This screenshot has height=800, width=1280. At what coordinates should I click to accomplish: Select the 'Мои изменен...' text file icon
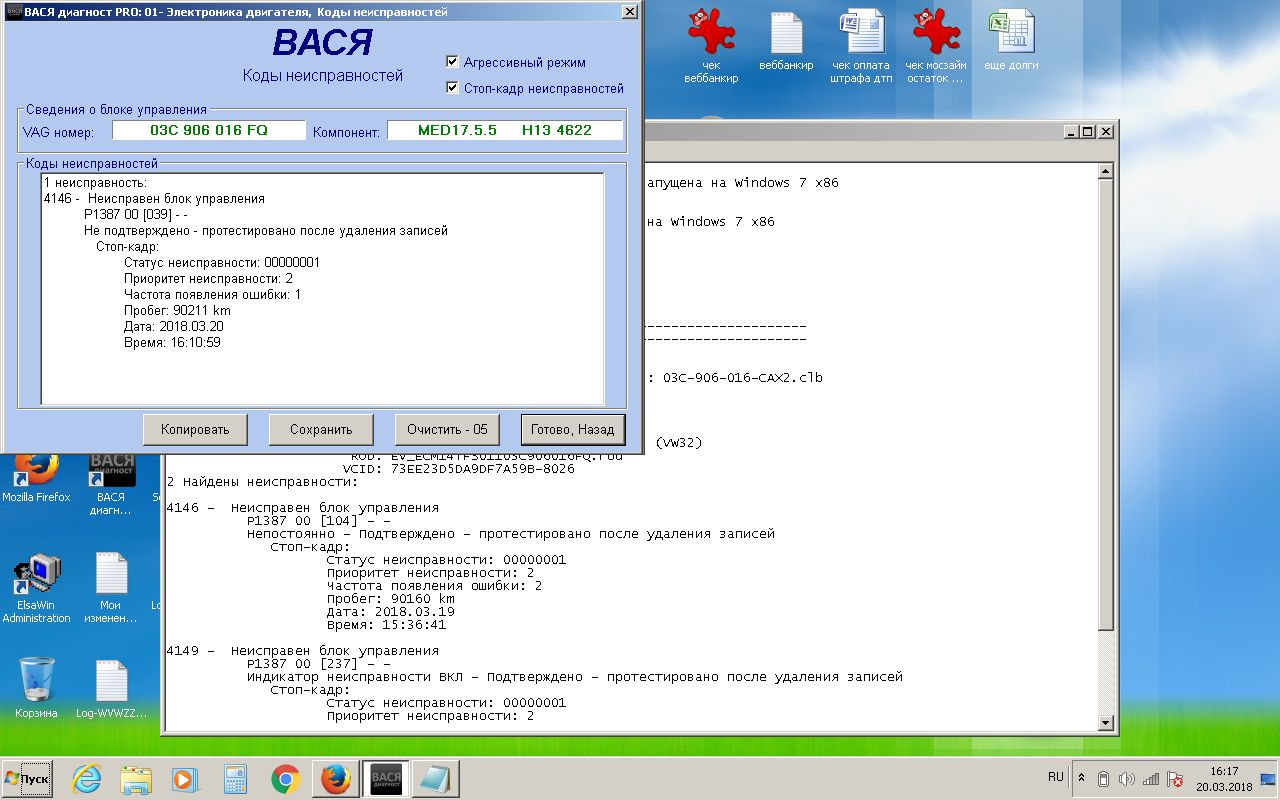click(111, 588)
